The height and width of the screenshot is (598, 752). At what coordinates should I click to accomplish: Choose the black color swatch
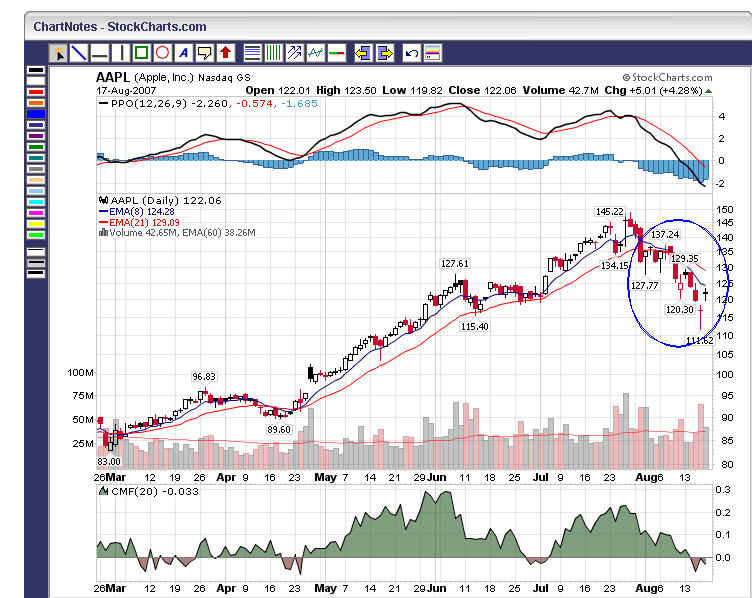click(x=36, y=70)
